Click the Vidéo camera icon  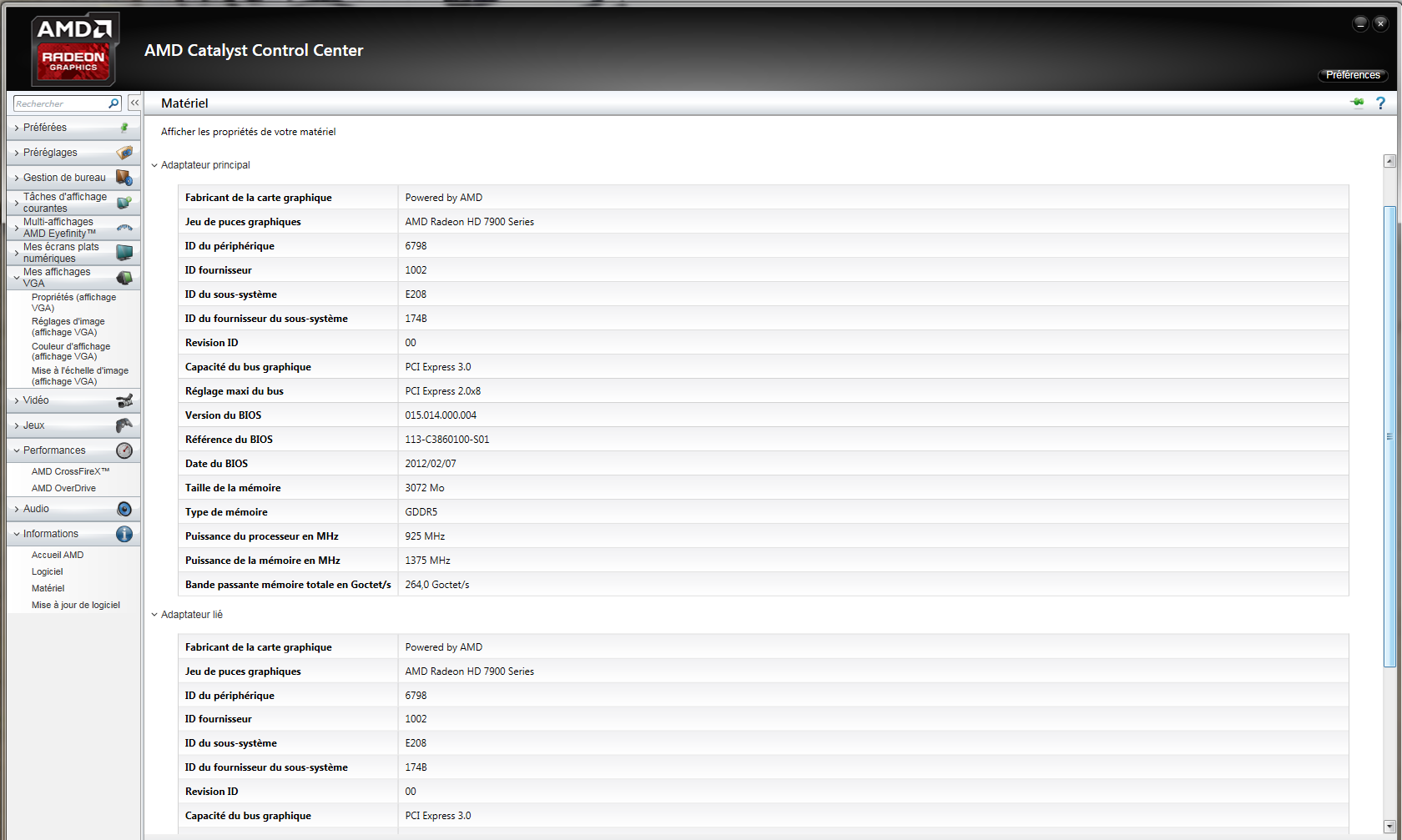124,400
